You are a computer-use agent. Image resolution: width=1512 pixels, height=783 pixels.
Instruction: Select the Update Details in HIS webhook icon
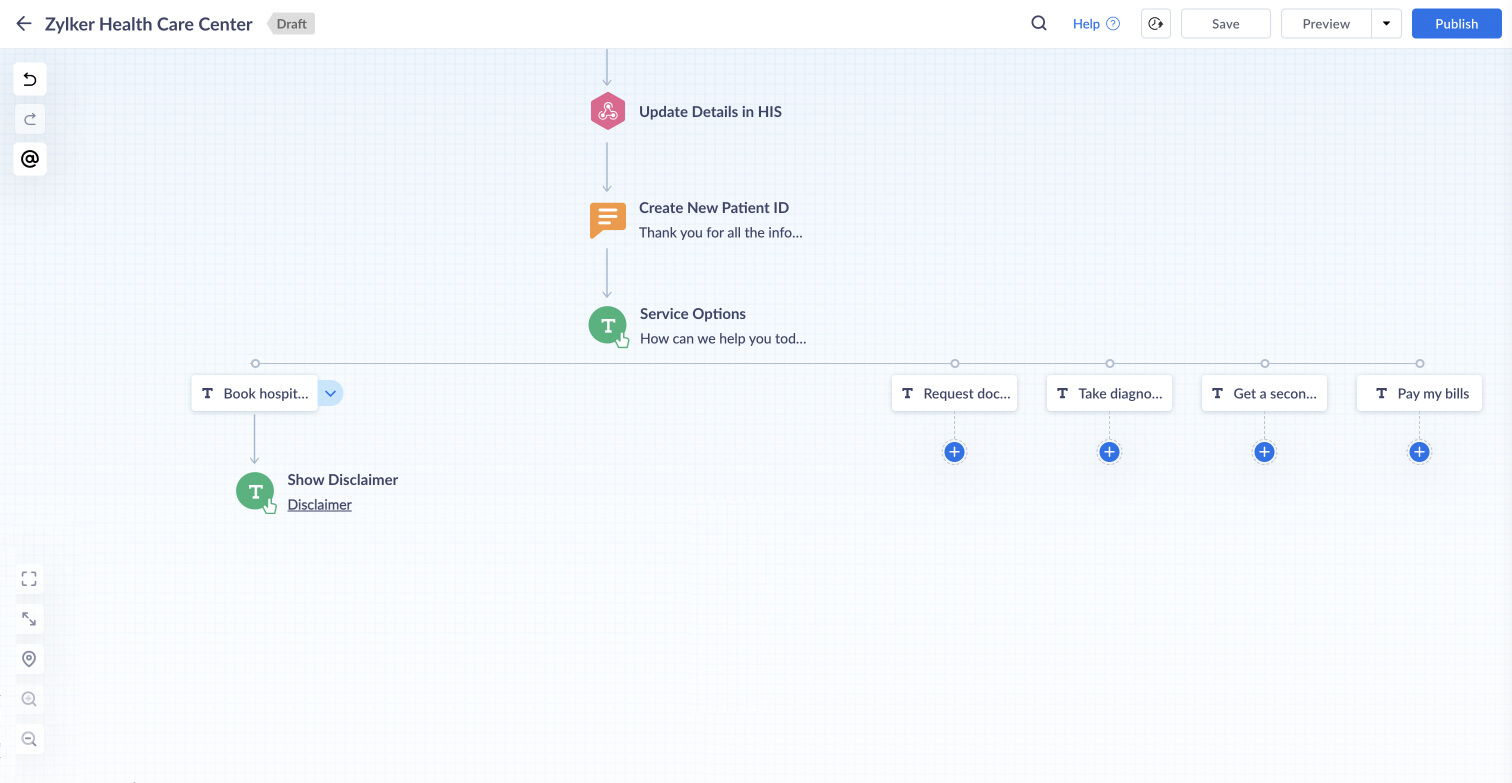coord(607,112)
